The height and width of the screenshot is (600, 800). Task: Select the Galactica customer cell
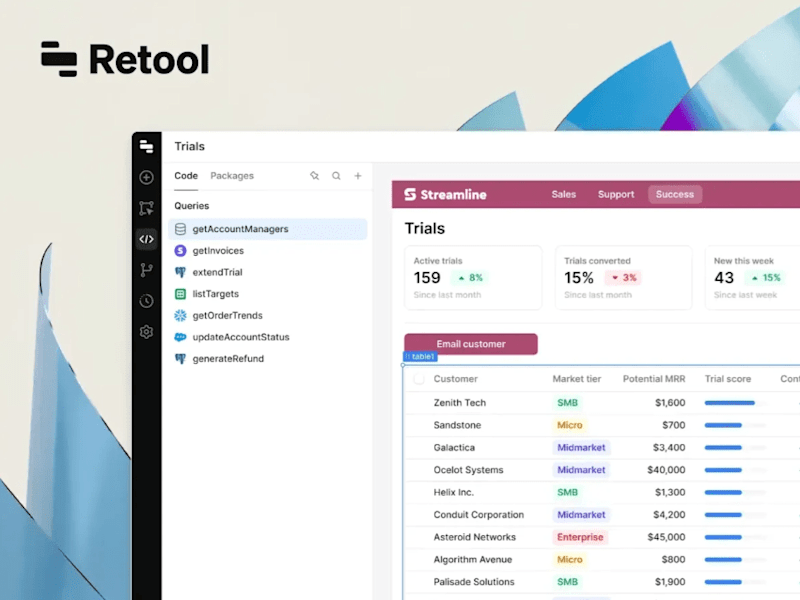454,447
